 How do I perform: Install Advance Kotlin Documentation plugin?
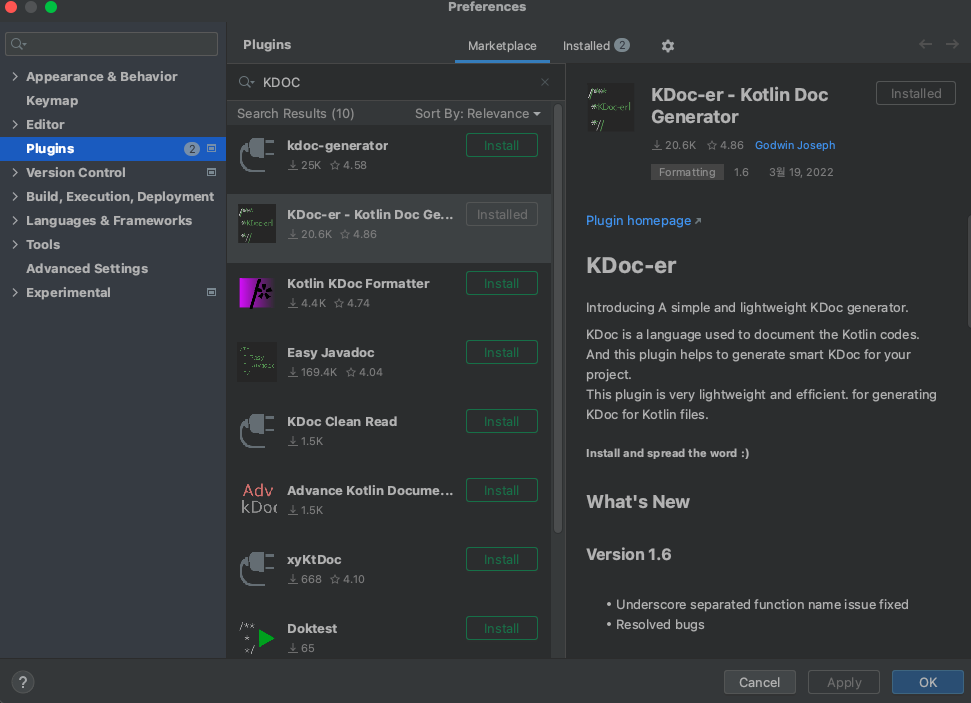(x=502, y=491)
